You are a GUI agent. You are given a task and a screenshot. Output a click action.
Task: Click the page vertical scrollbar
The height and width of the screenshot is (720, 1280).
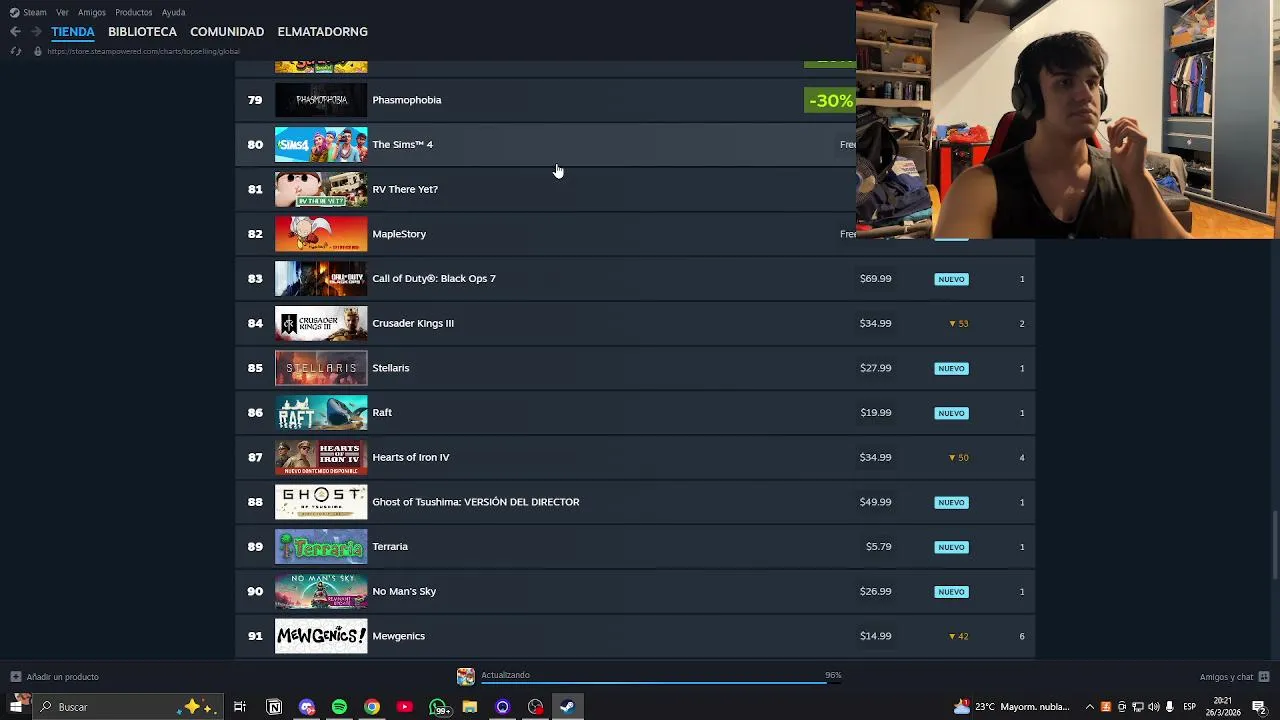coord(1275,545)
